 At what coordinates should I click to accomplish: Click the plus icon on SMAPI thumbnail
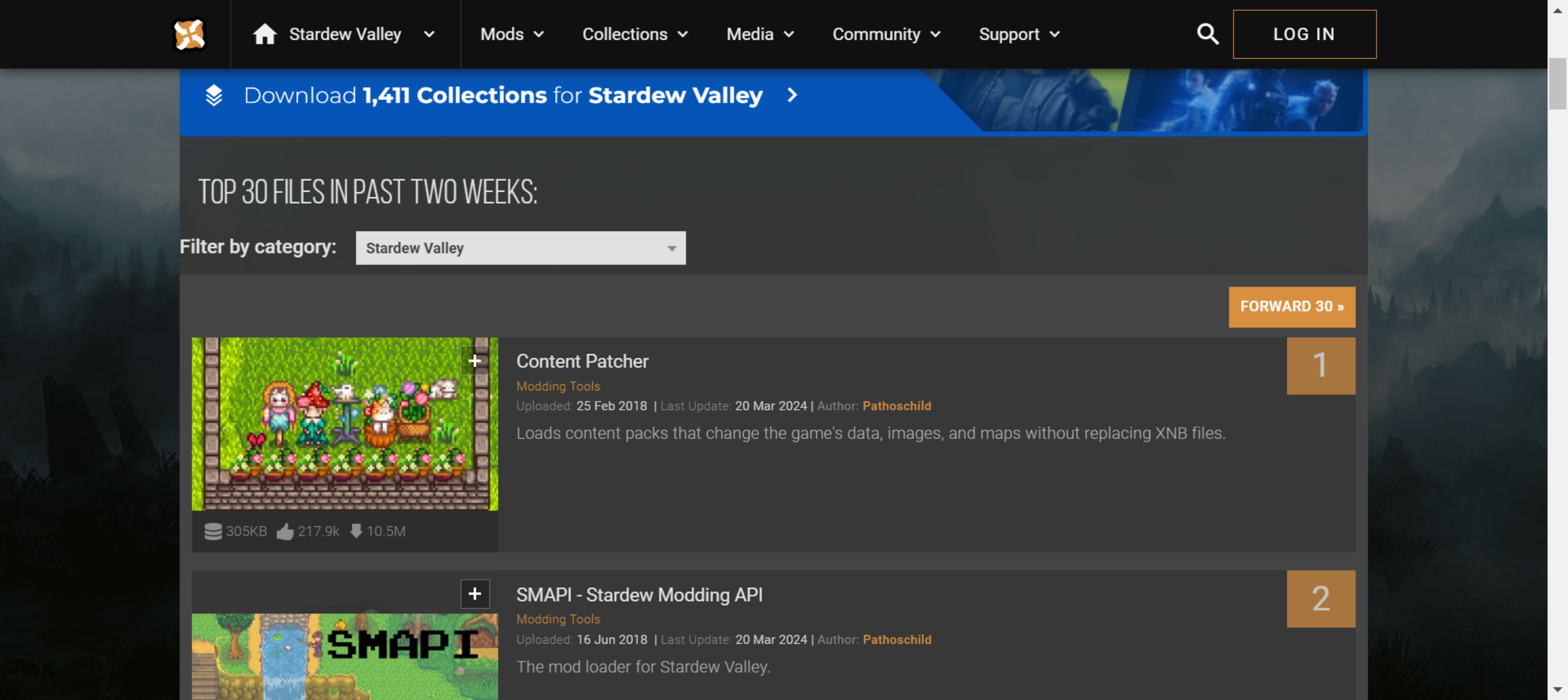[474, 594]
